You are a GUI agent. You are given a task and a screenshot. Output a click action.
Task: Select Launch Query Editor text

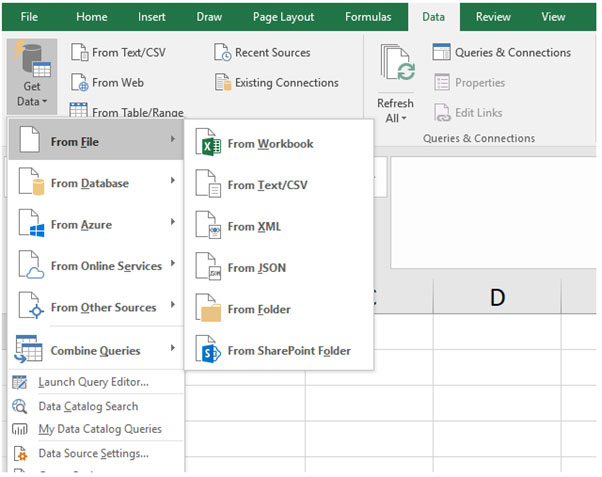[93, 382]
